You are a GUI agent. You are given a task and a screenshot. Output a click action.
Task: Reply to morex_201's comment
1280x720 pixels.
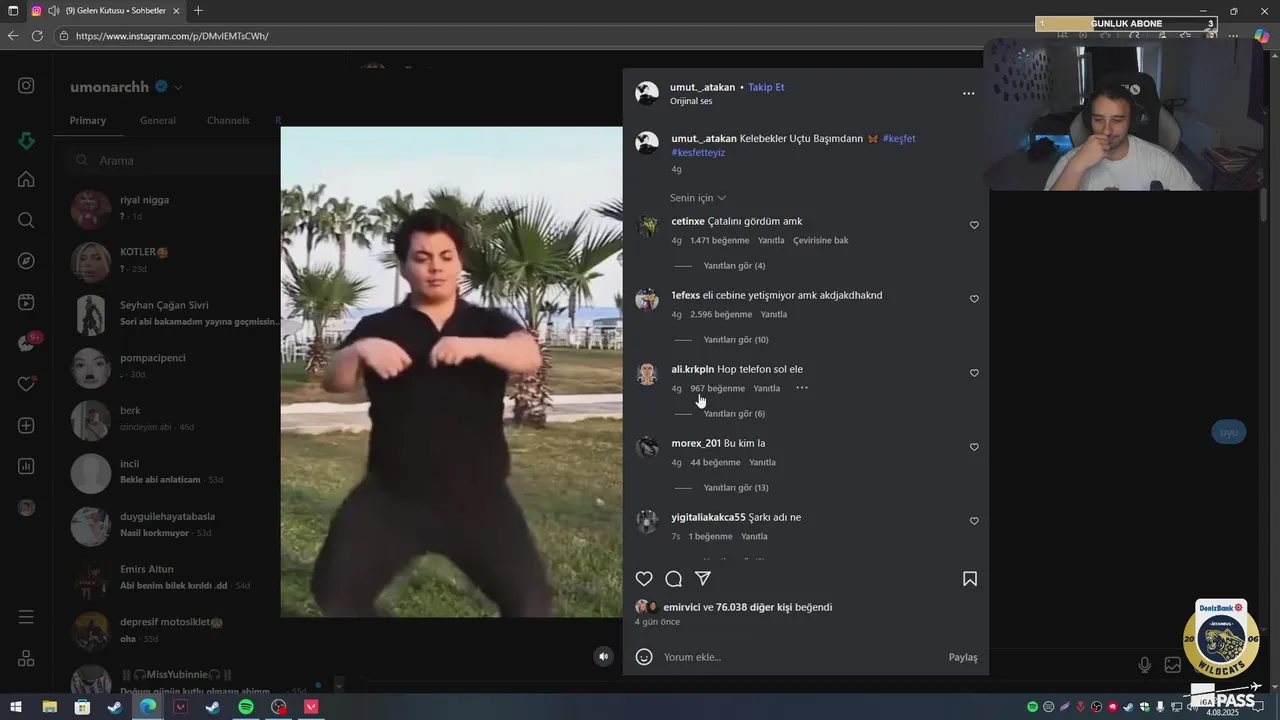[x=762, y=463]
